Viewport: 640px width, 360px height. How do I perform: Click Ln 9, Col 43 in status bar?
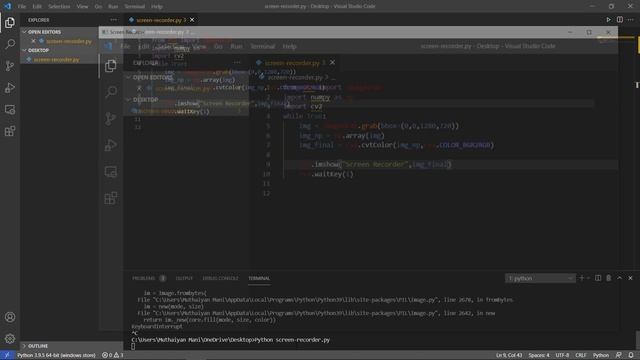tap(509, 355)
